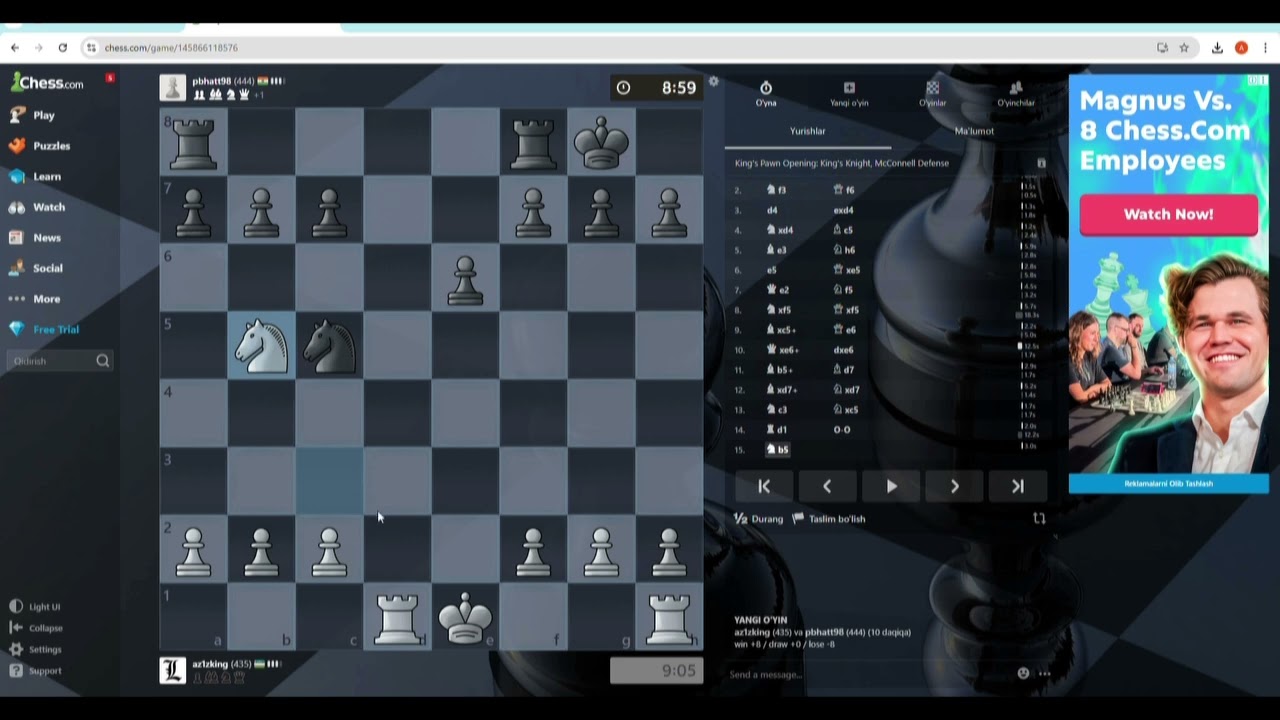Viewport: 1280px width, 720px height.
Task: Click the browser back arrow
Action: pyautogui.click(x=15, y=47)
